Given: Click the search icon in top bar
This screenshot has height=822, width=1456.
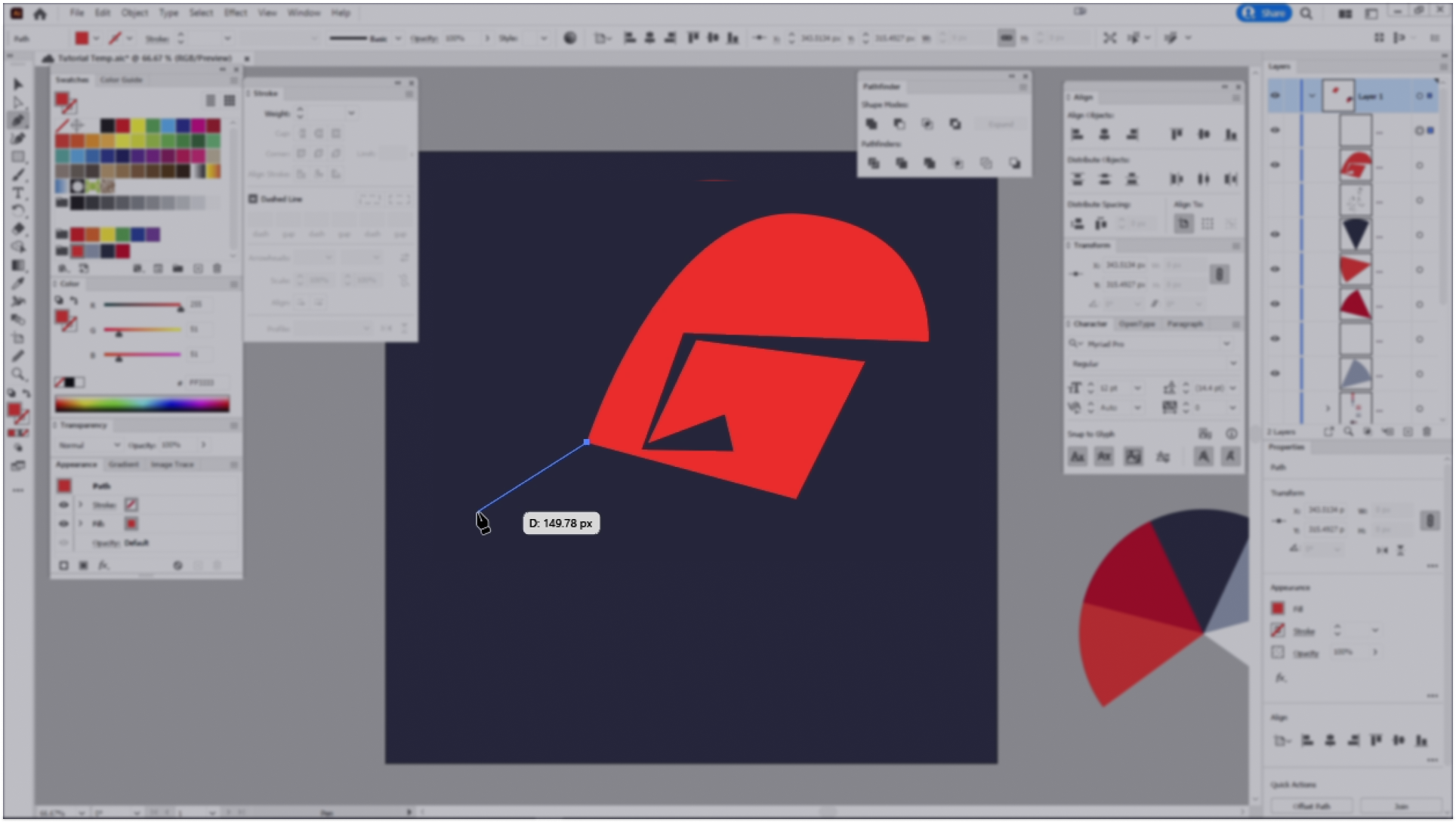Looking at the screenshot, I should point(1306,13).
